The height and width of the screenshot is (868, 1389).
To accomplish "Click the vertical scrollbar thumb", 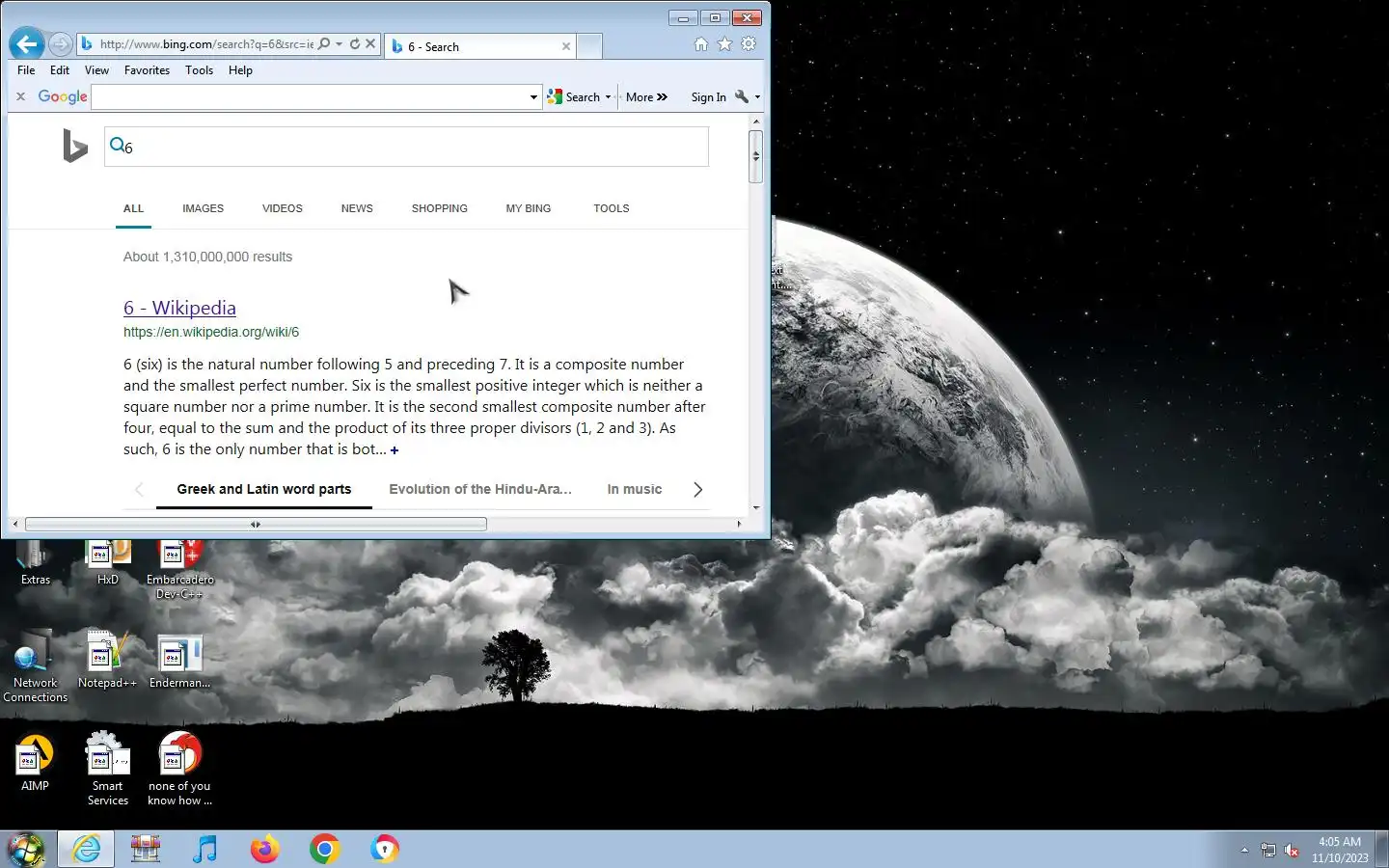I will pos(755,156).
